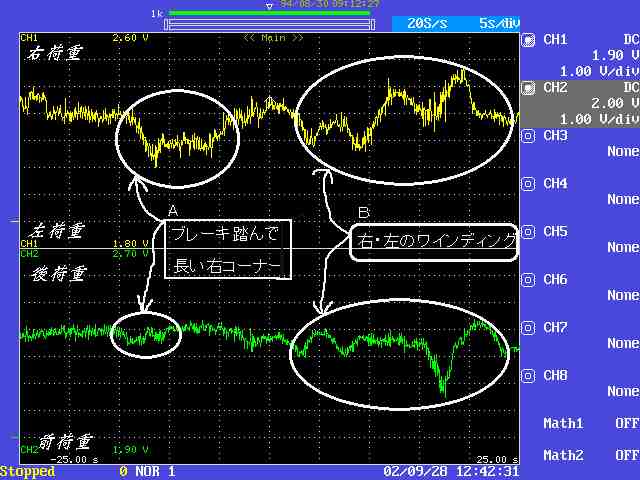Click the None value for CH3
Viewport: 640px width, 480px height.
coord(623,152)
